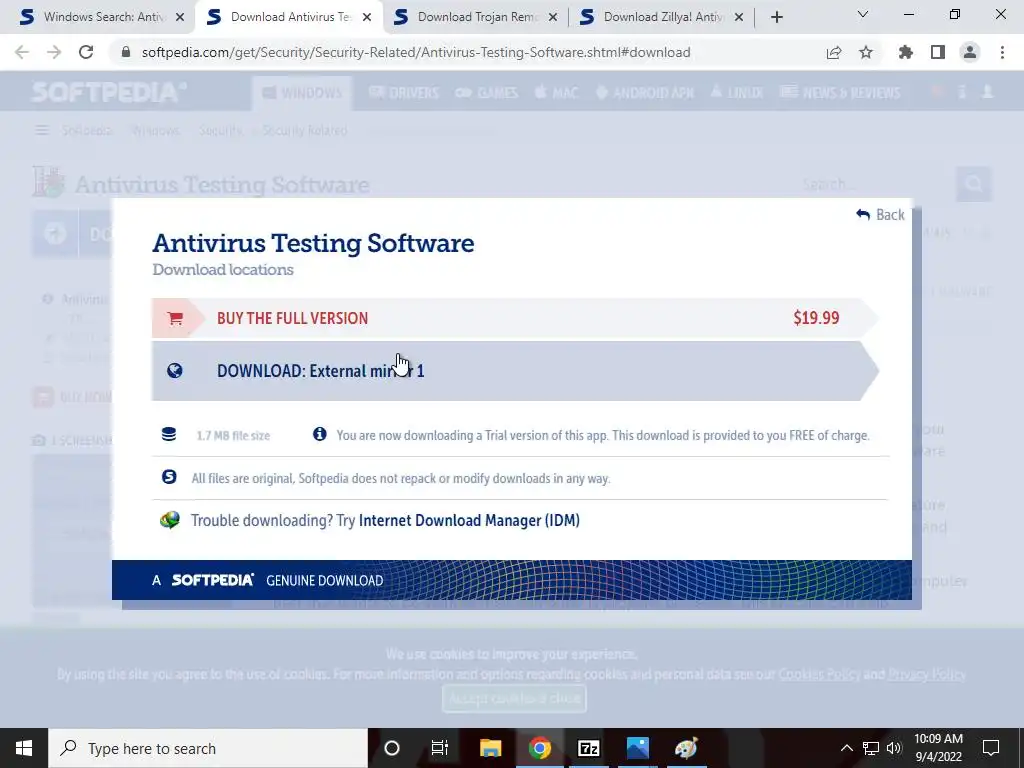Bookmark this page with star icon
This screenshot has width=1024, height=768.
[x=866, y=52]
